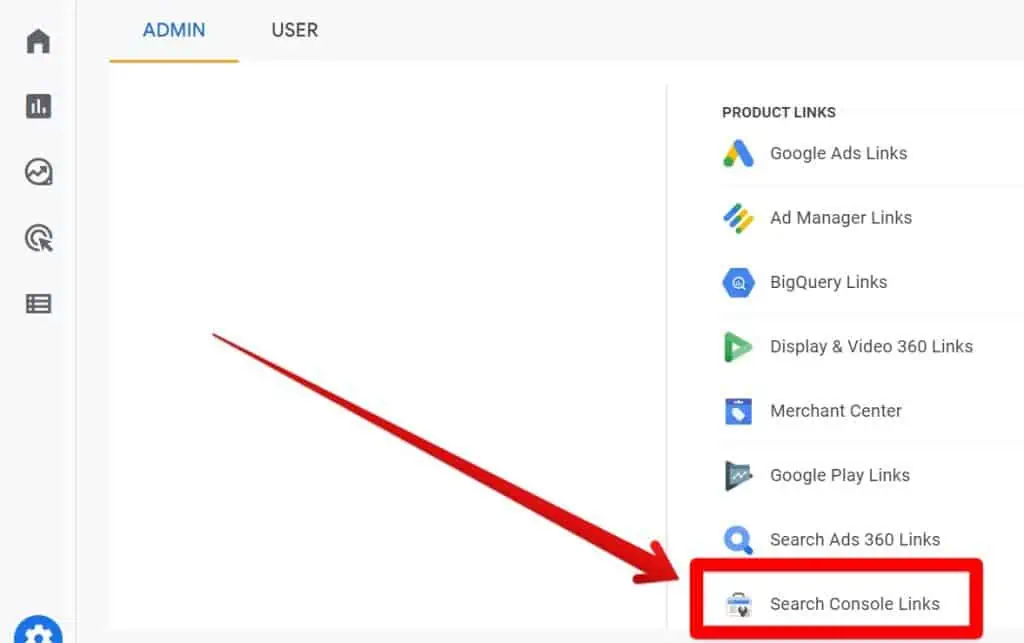Open the Library icon in sidebar

coord(37,303)
